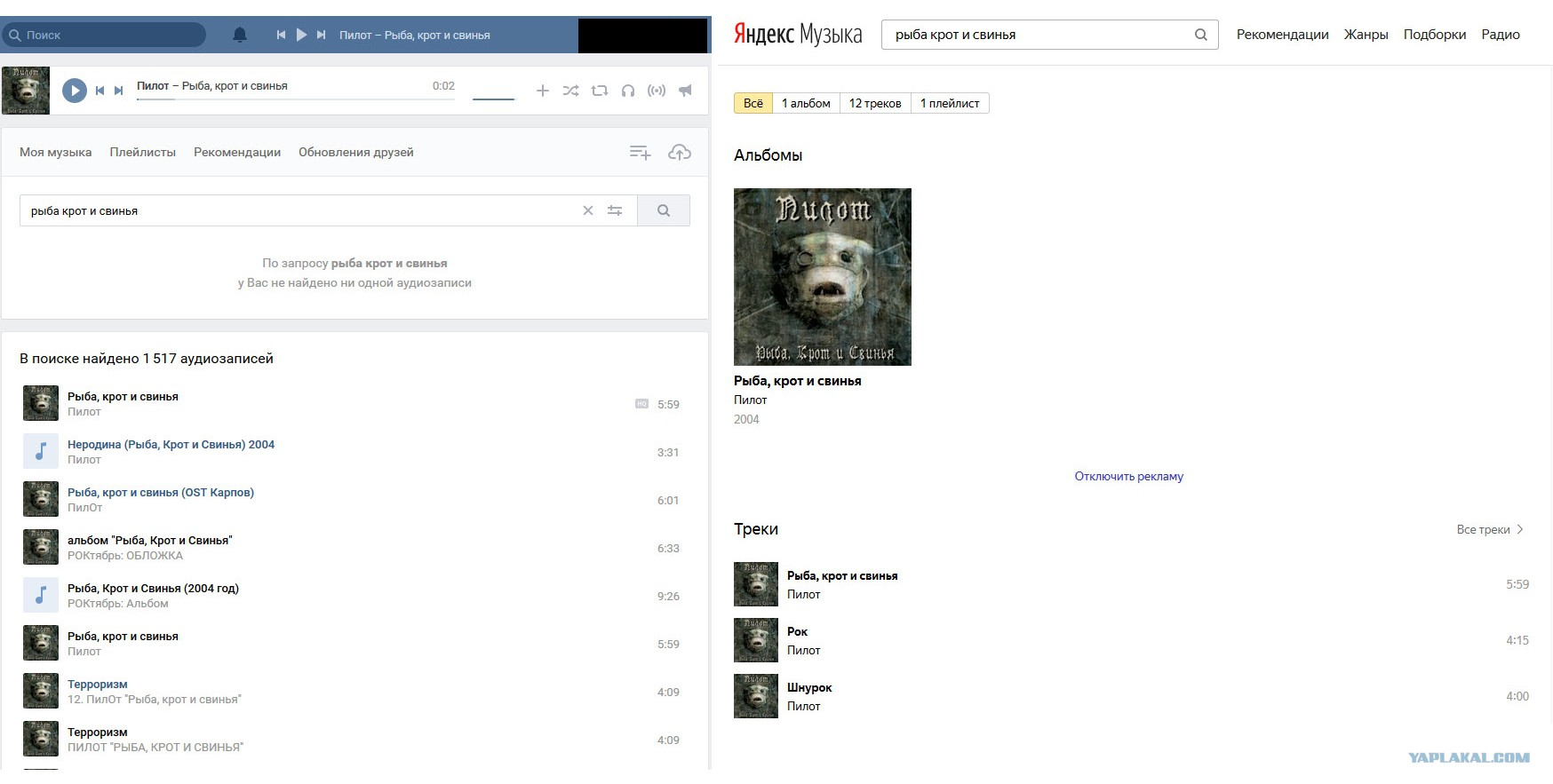The height and width of the screenshot is (784, 1553).
Task: Share track using megaphone icon
Action: click(x=685, y=91)
